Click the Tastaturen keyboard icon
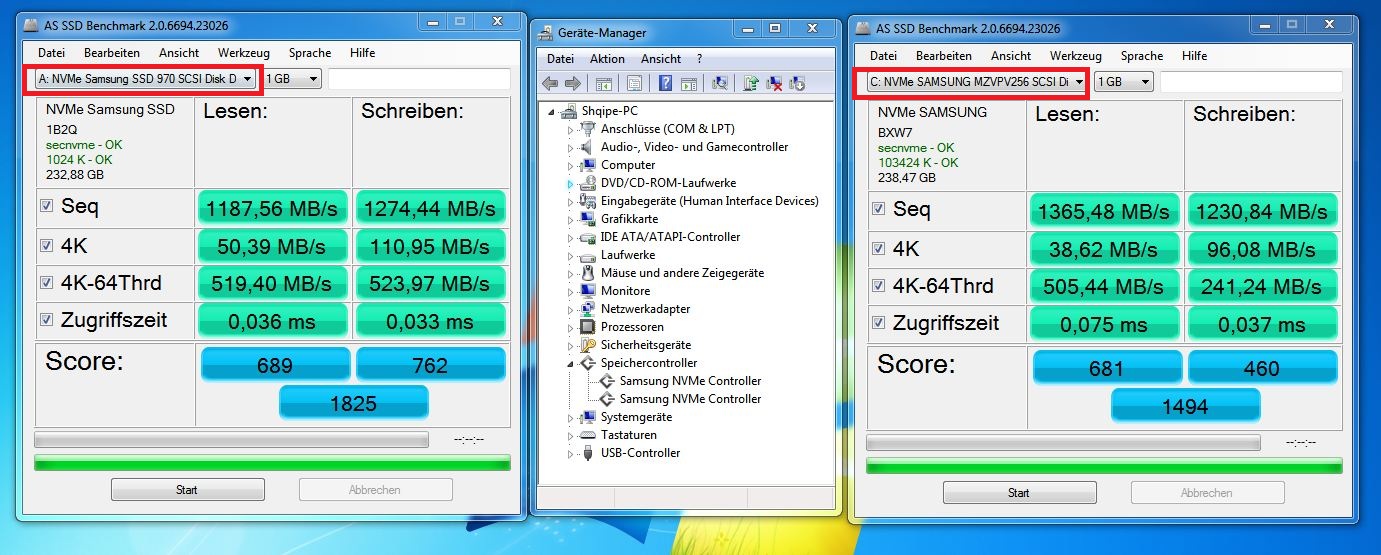1381x555 pixels. tap(588, 435)
